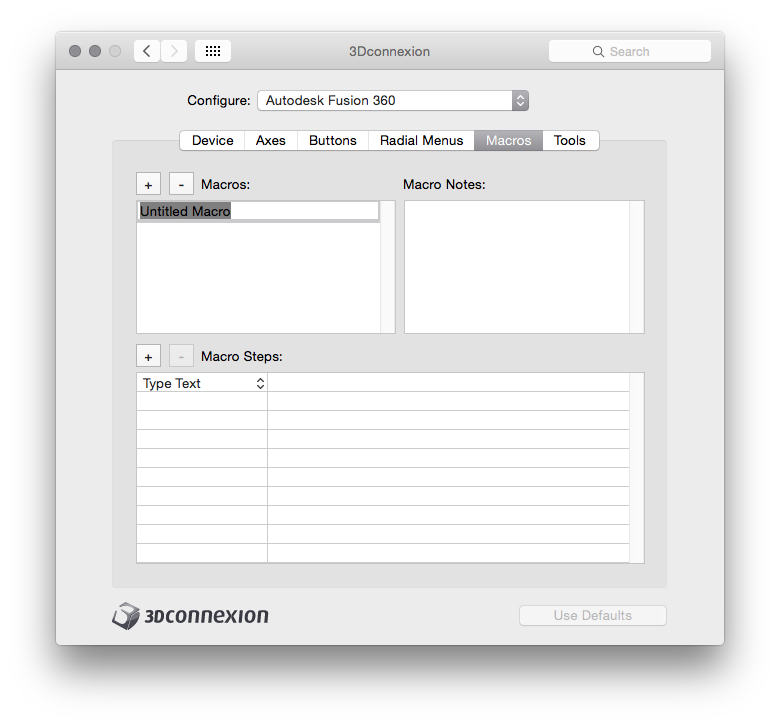Click the Use Defaults button

(x=593, y=616)
